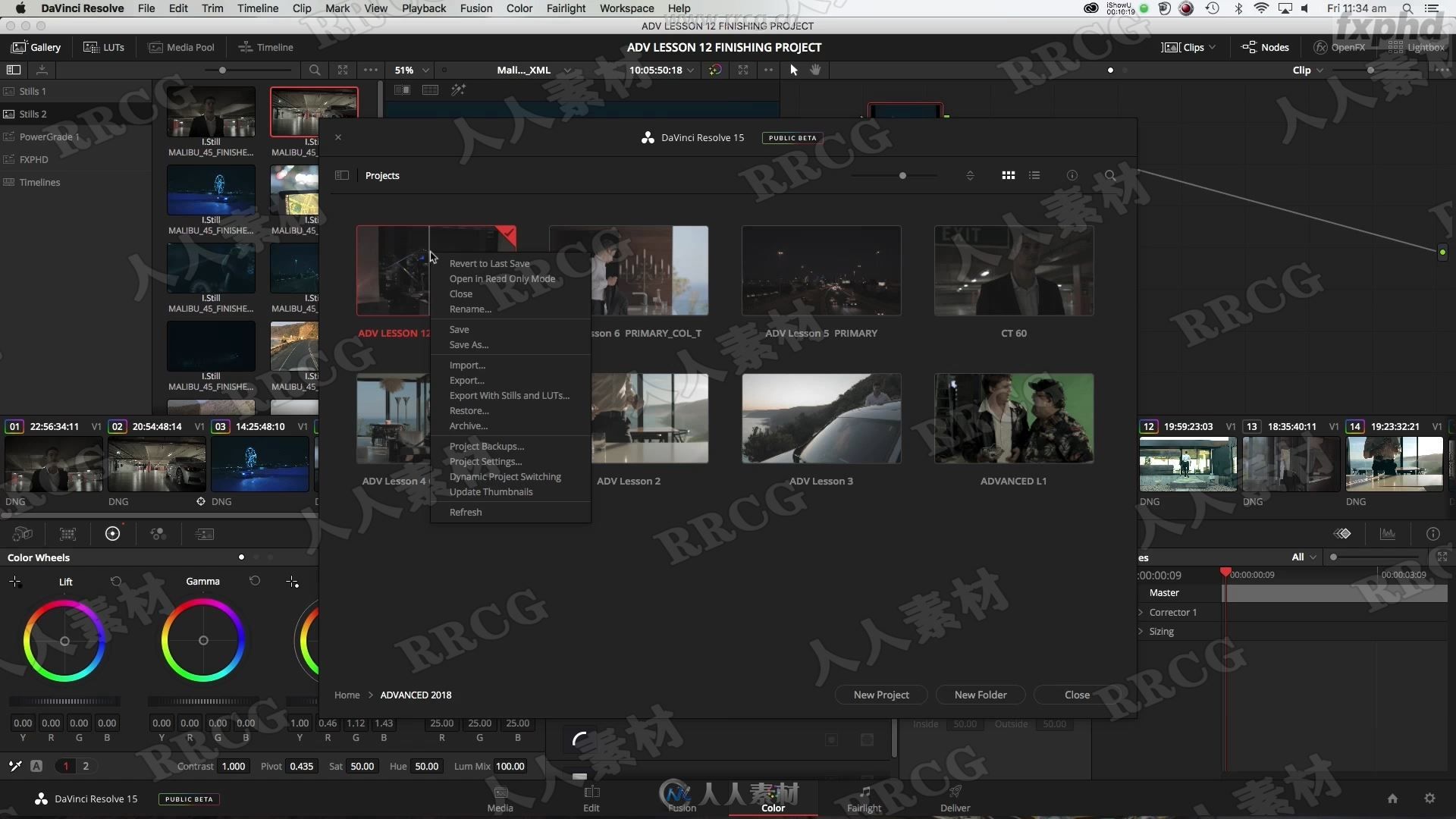This screenshot has width=1456, height=819.
Task: Choose Project Backups from context menu
Action: point(486,446)
